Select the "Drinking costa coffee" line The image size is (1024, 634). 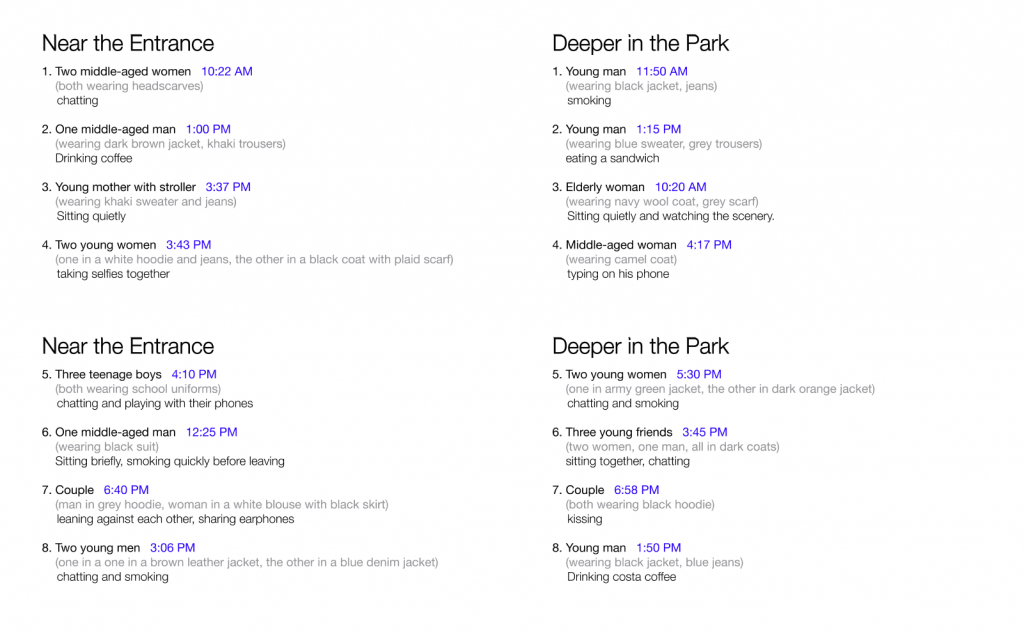coord(621,577)
